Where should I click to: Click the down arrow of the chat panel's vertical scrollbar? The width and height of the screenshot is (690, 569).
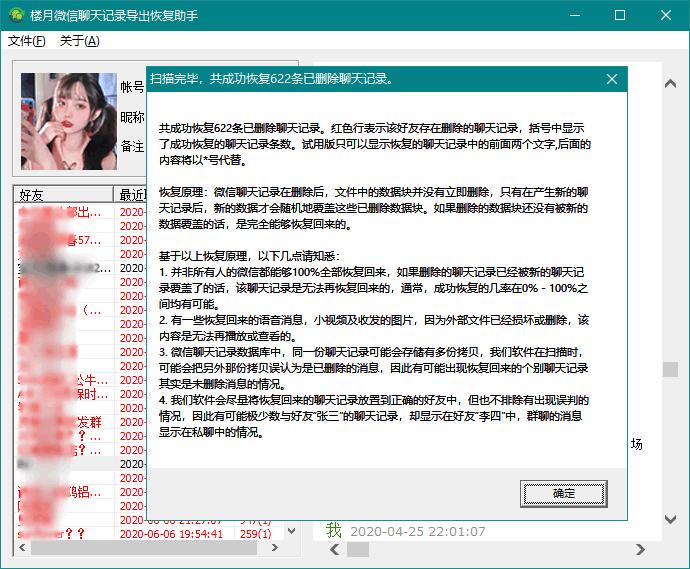coord(670,519)
